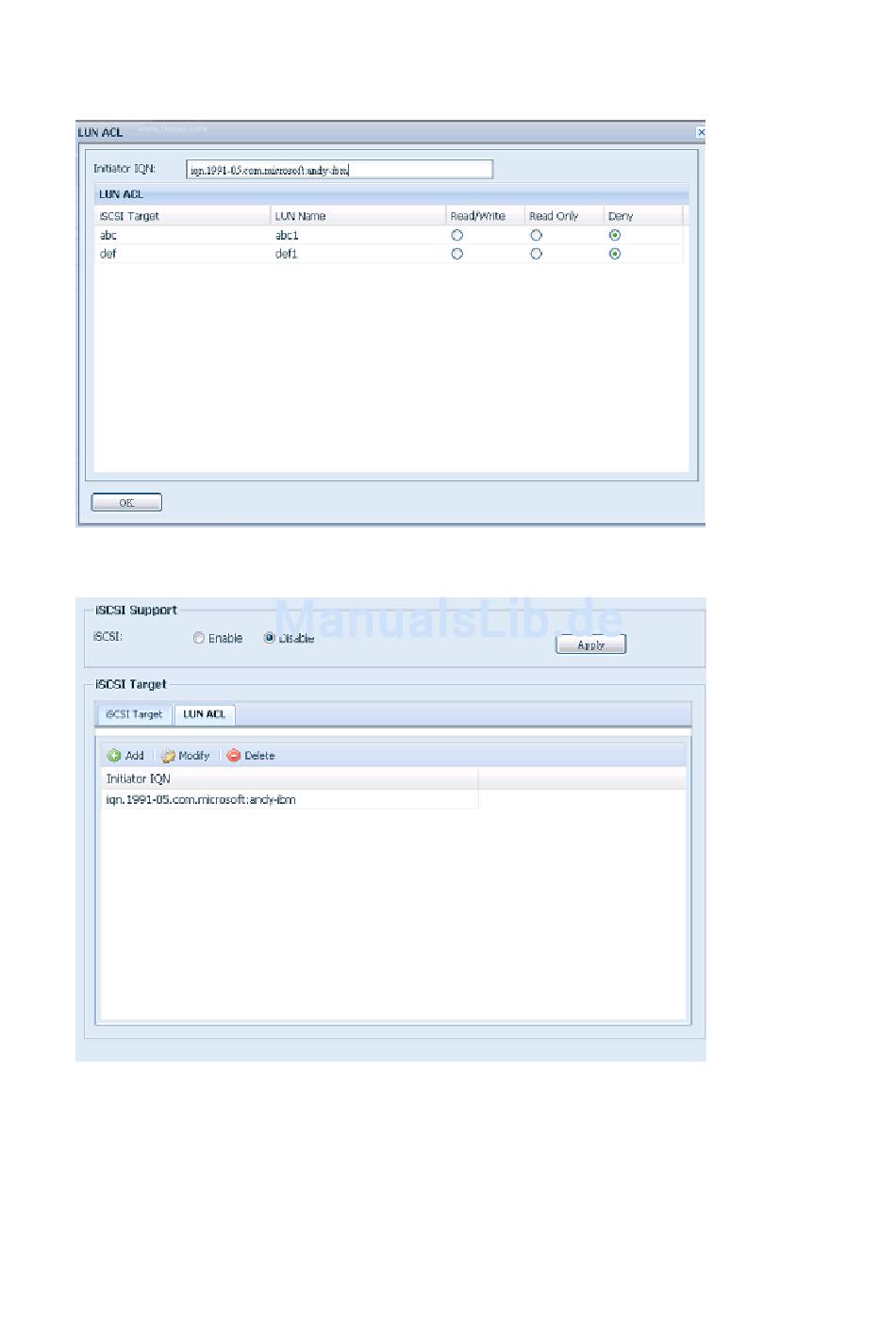The image size is (896, 1339).
Task: Click the Read Only column header
Action: [564, 216]
